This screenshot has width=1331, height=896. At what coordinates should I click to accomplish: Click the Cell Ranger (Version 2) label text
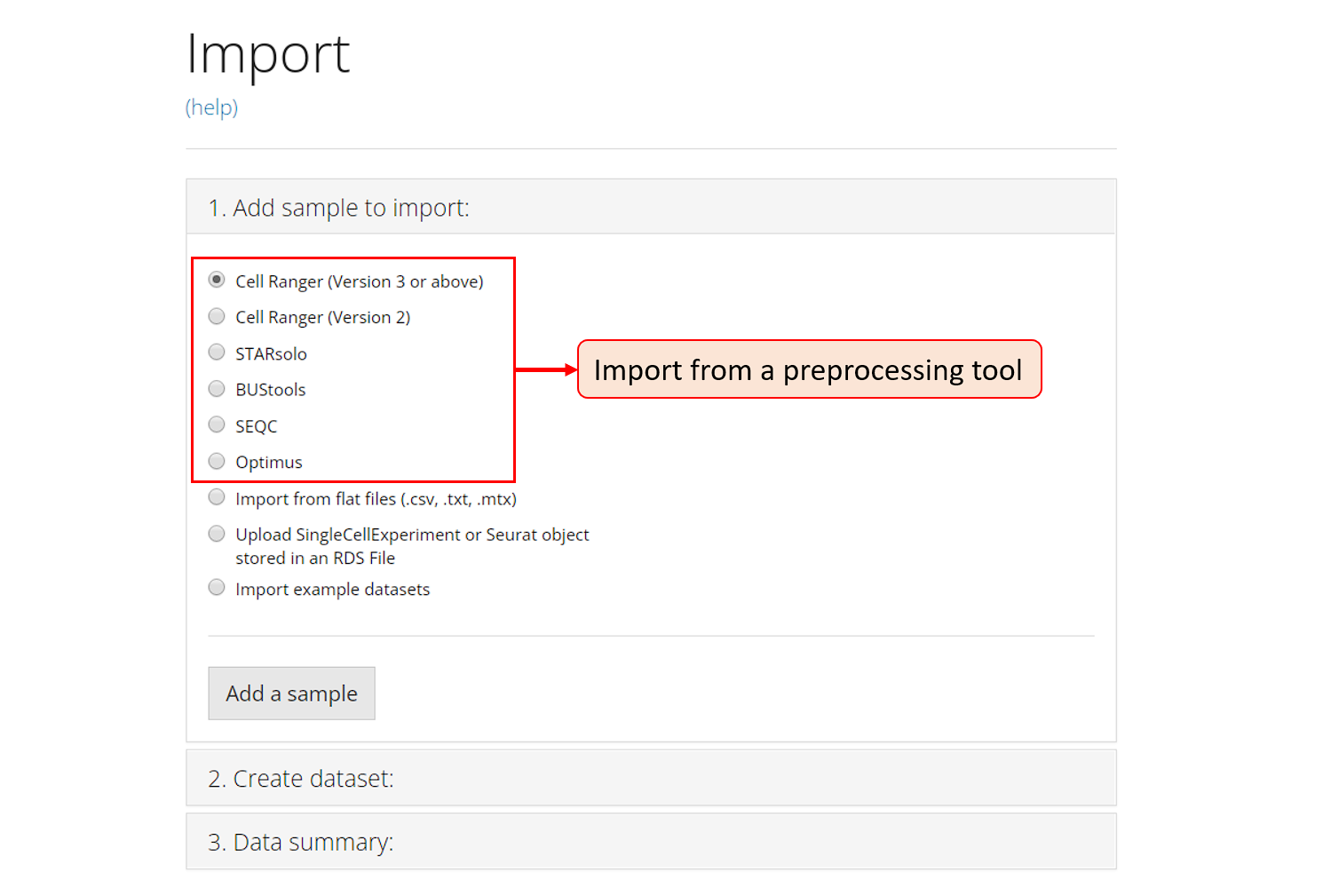tap(322, 318)
